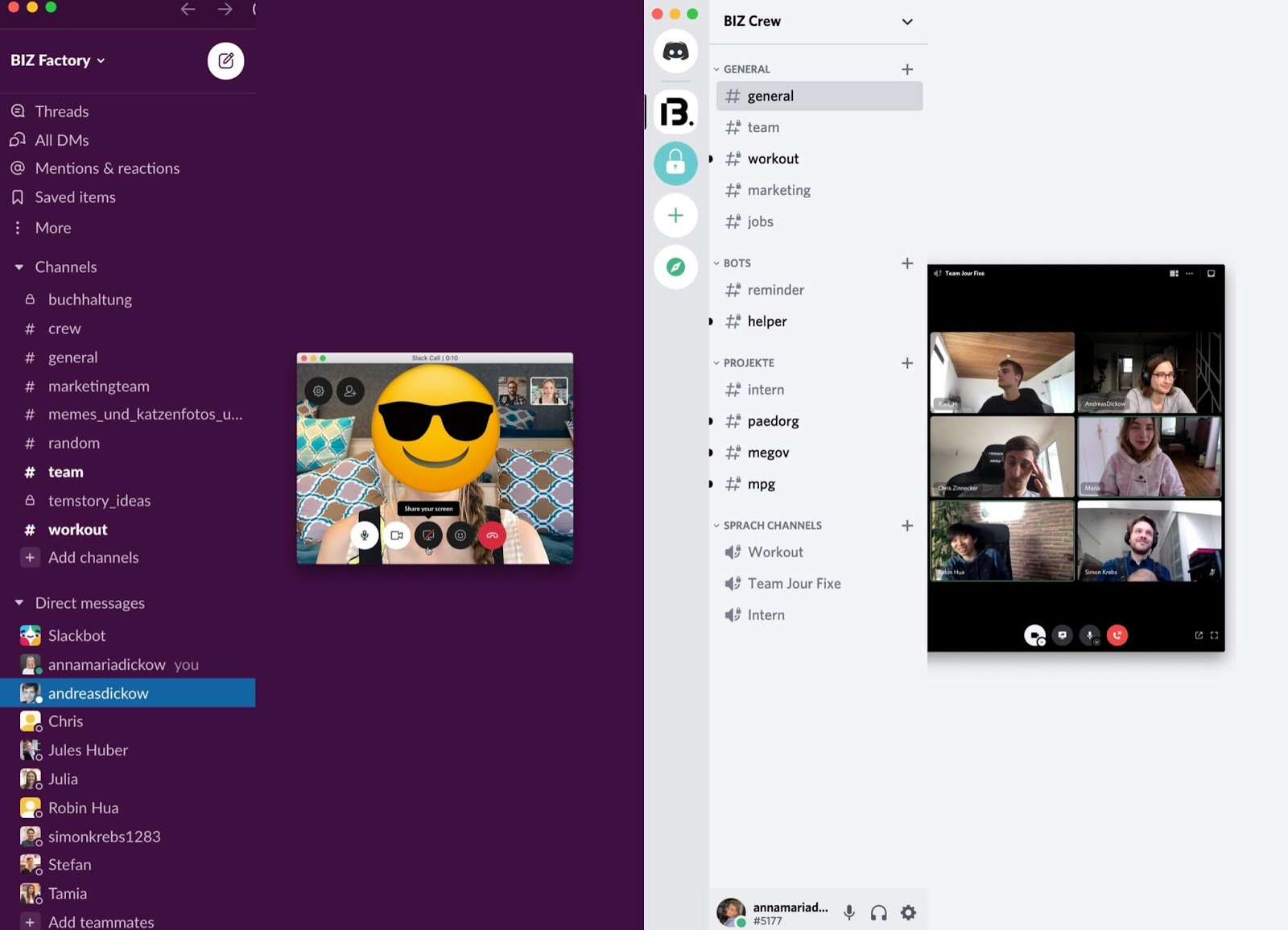The image size is (1288, 930).
Task: Collapse Direct messages section
Action: 19,602
